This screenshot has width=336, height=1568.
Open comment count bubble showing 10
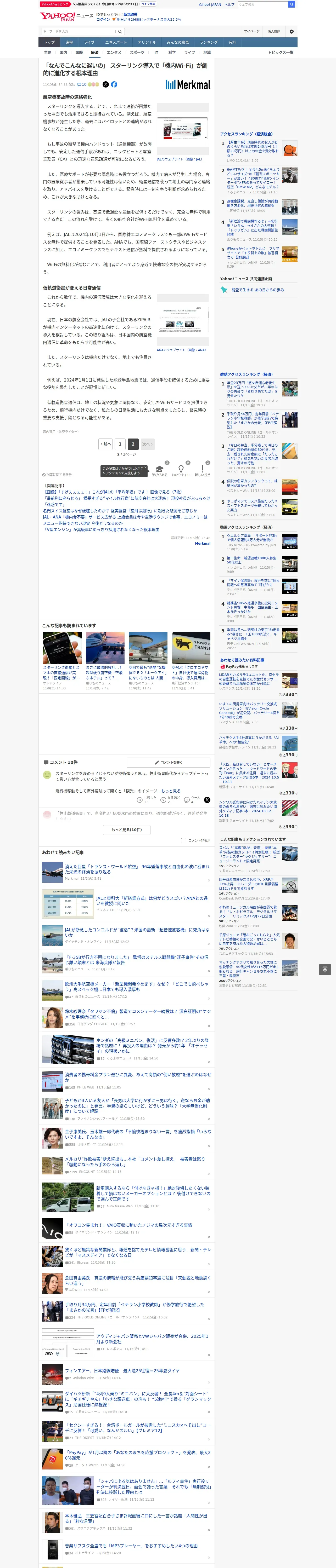point(82,85)
